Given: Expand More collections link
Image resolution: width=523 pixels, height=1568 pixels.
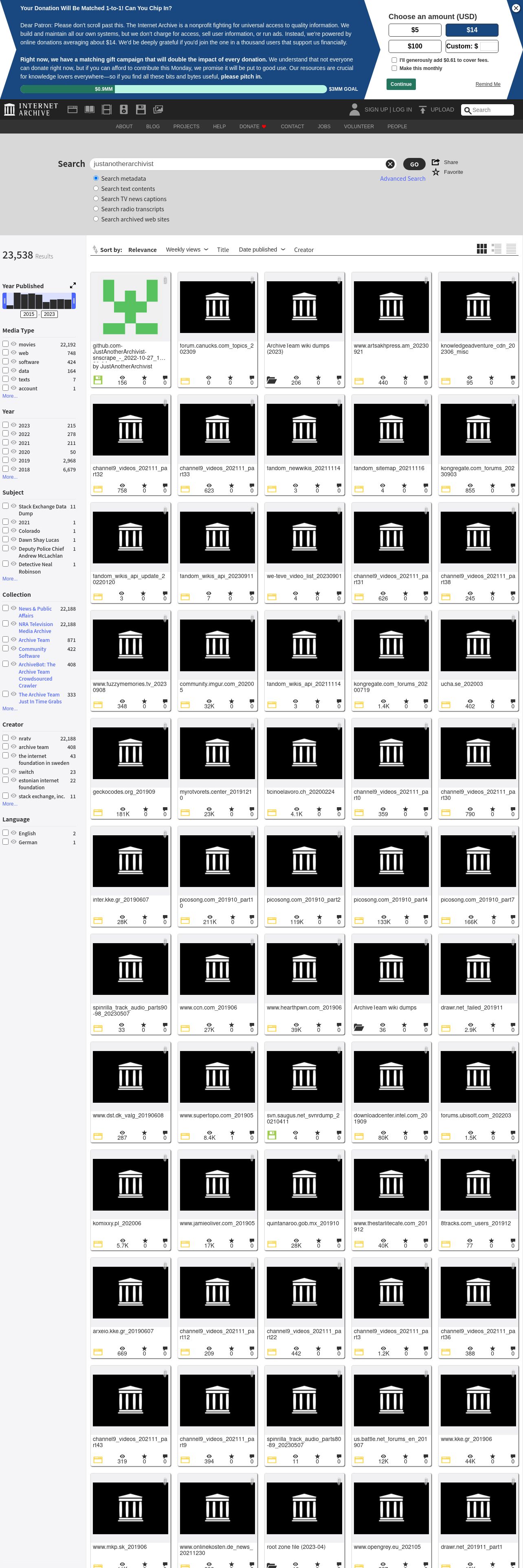Looking at the screenshot, I should pyautogui.click(x=10, y=709).
